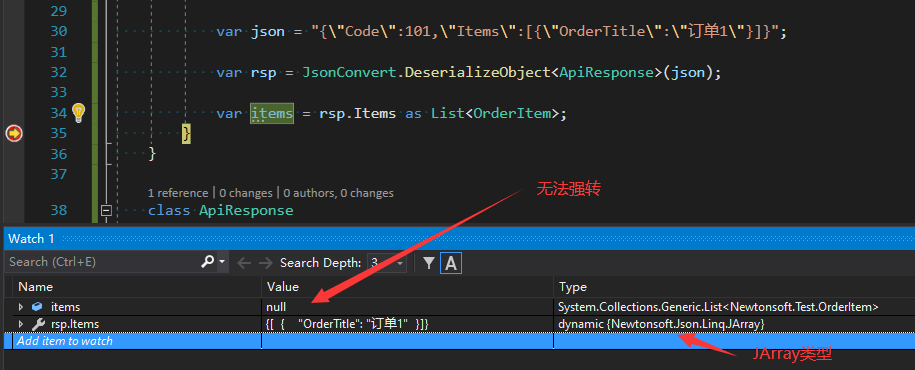Viewport: 915px width, 370px height.
Task: Click the Watch 1 panel title
Action: [31, 239]
